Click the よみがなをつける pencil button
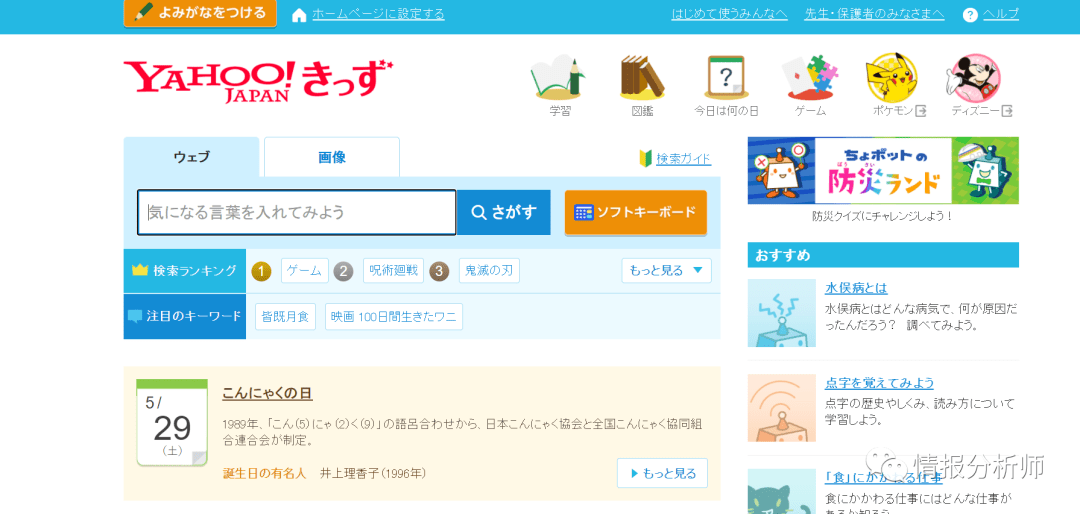Viewport: 1080px width, 514px height. pos(200,13)
